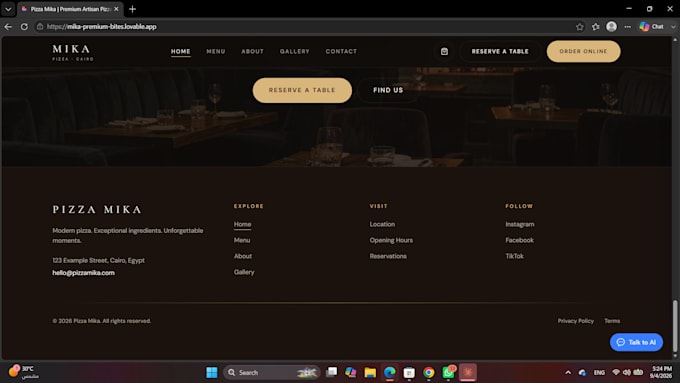Close the Pizza Mika browser tab
Viewport: 680px width, 383px height.
(116, 9)
